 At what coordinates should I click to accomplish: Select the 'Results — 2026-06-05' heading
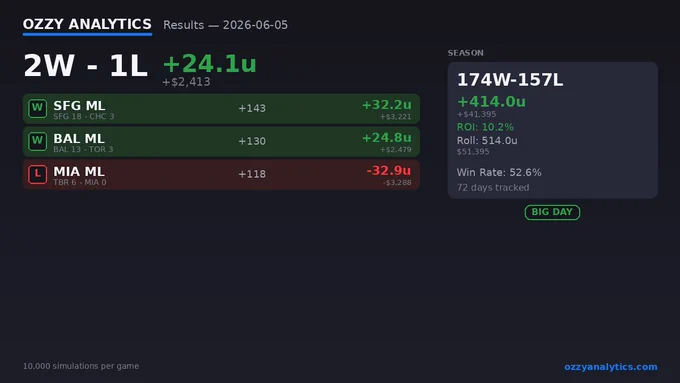225,25
